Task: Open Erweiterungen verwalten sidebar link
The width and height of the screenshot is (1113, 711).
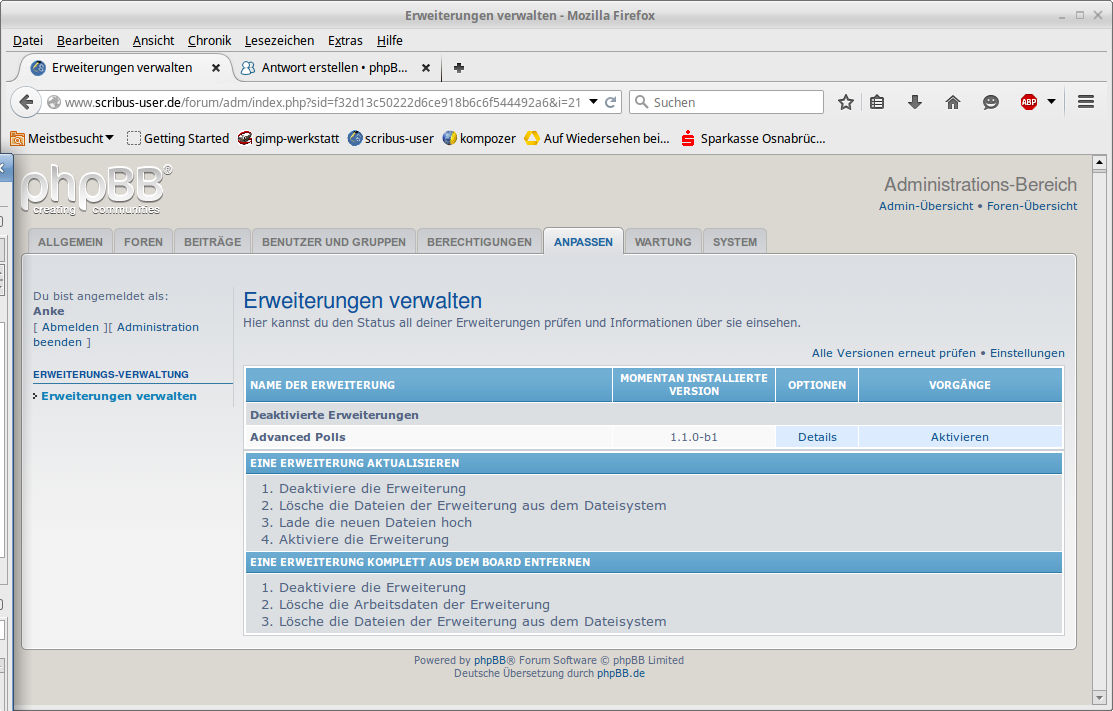Action: tap(119, 396)
